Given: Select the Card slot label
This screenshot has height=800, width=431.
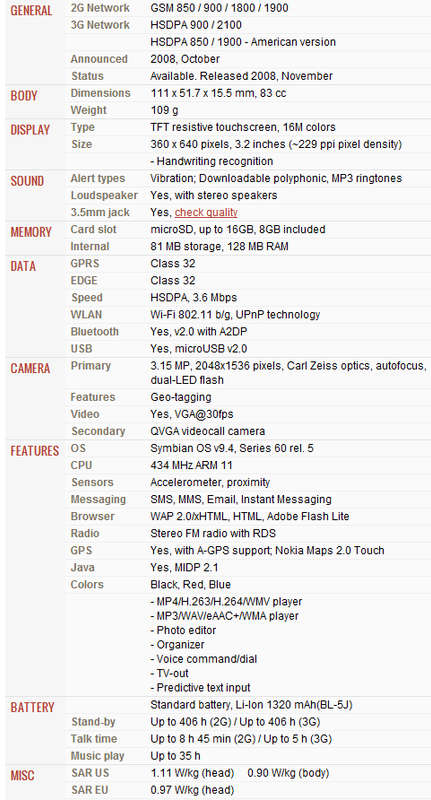Looking at the screenshot, I should (x=93, y=230).
